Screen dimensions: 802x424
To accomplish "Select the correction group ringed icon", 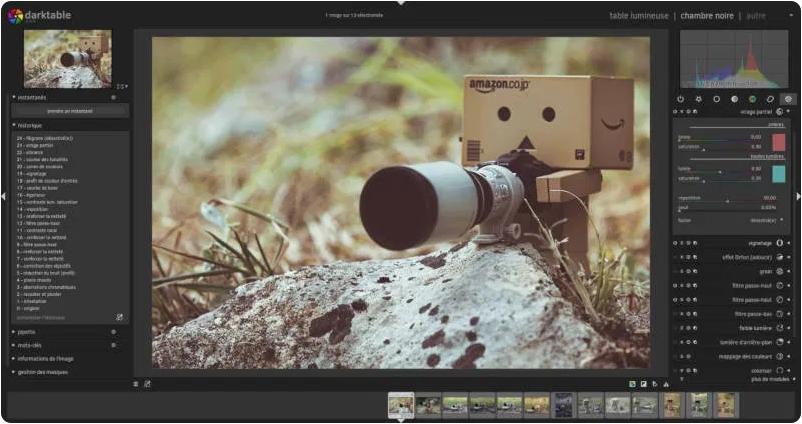I will 770,99.
